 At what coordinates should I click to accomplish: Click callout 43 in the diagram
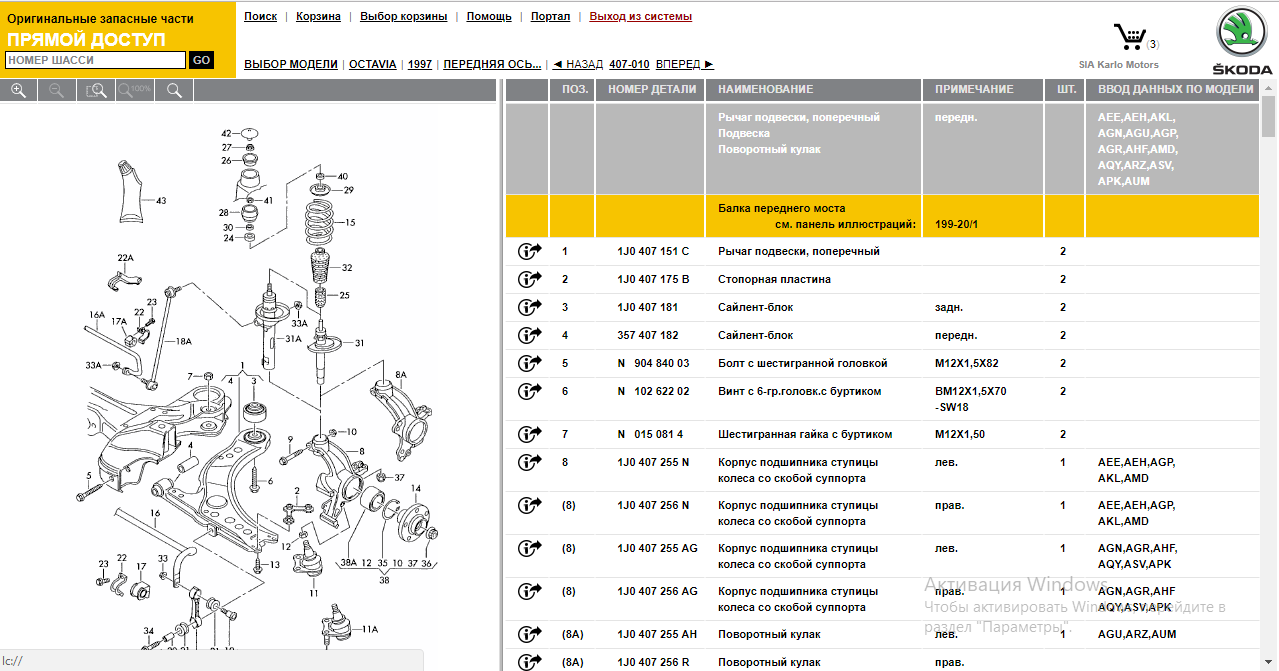click(x=160, y=200)
